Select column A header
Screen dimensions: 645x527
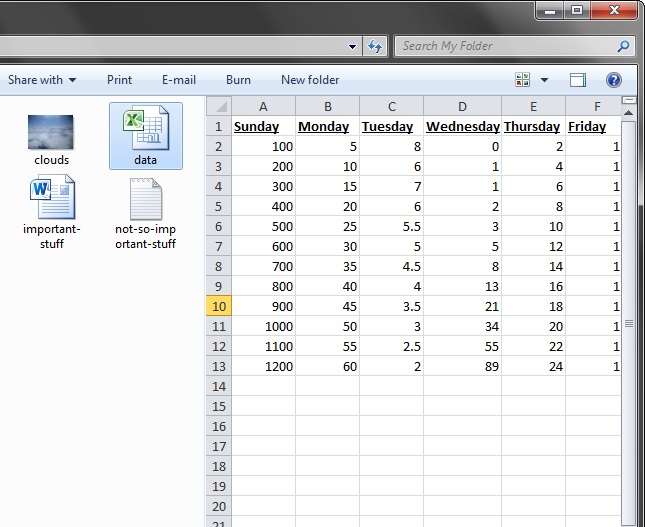point(263,107)
